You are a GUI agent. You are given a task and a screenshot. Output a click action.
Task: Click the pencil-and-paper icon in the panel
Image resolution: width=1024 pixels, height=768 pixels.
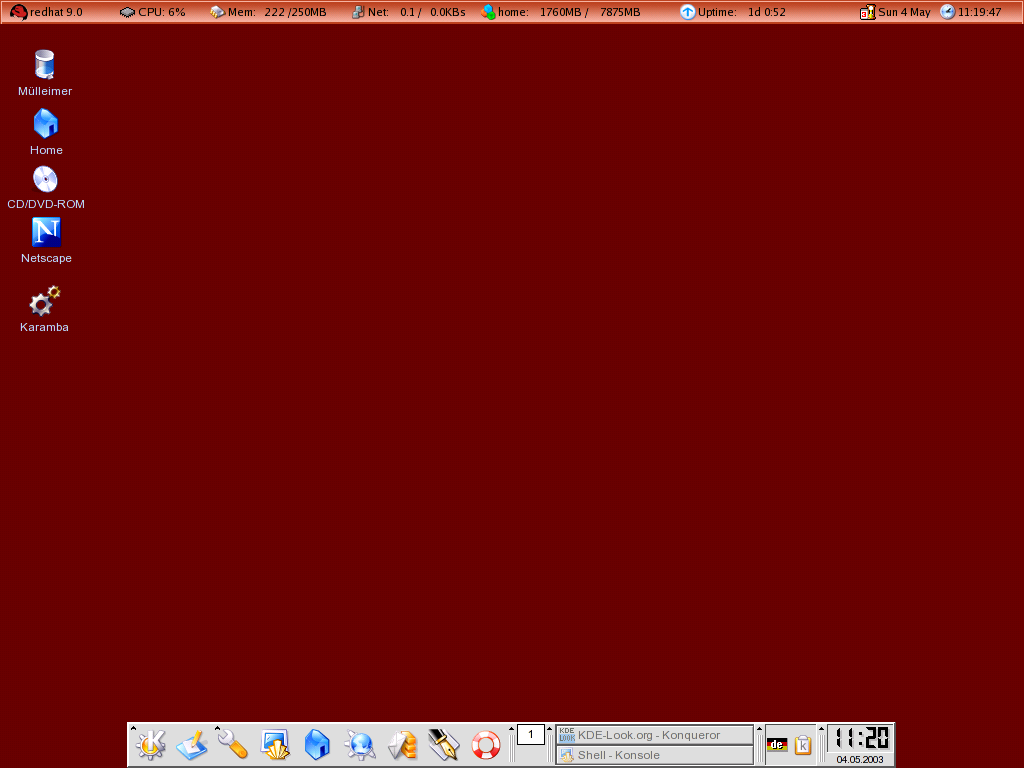click(191, 744)
